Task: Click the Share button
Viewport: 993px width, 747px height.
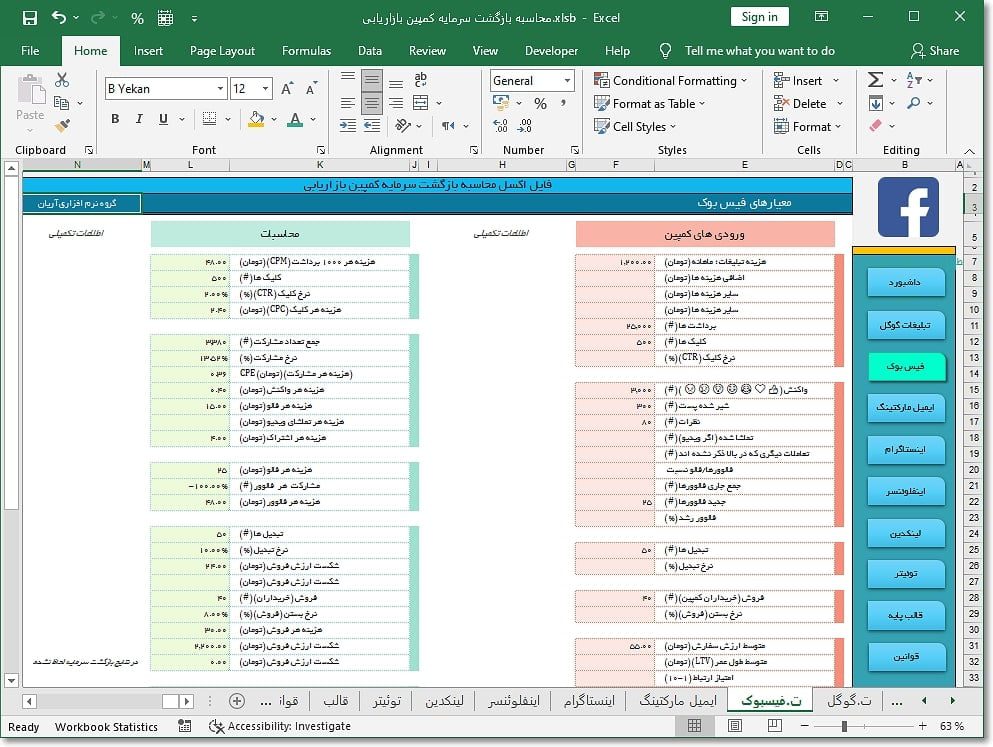Action: [x=935, y=51]
